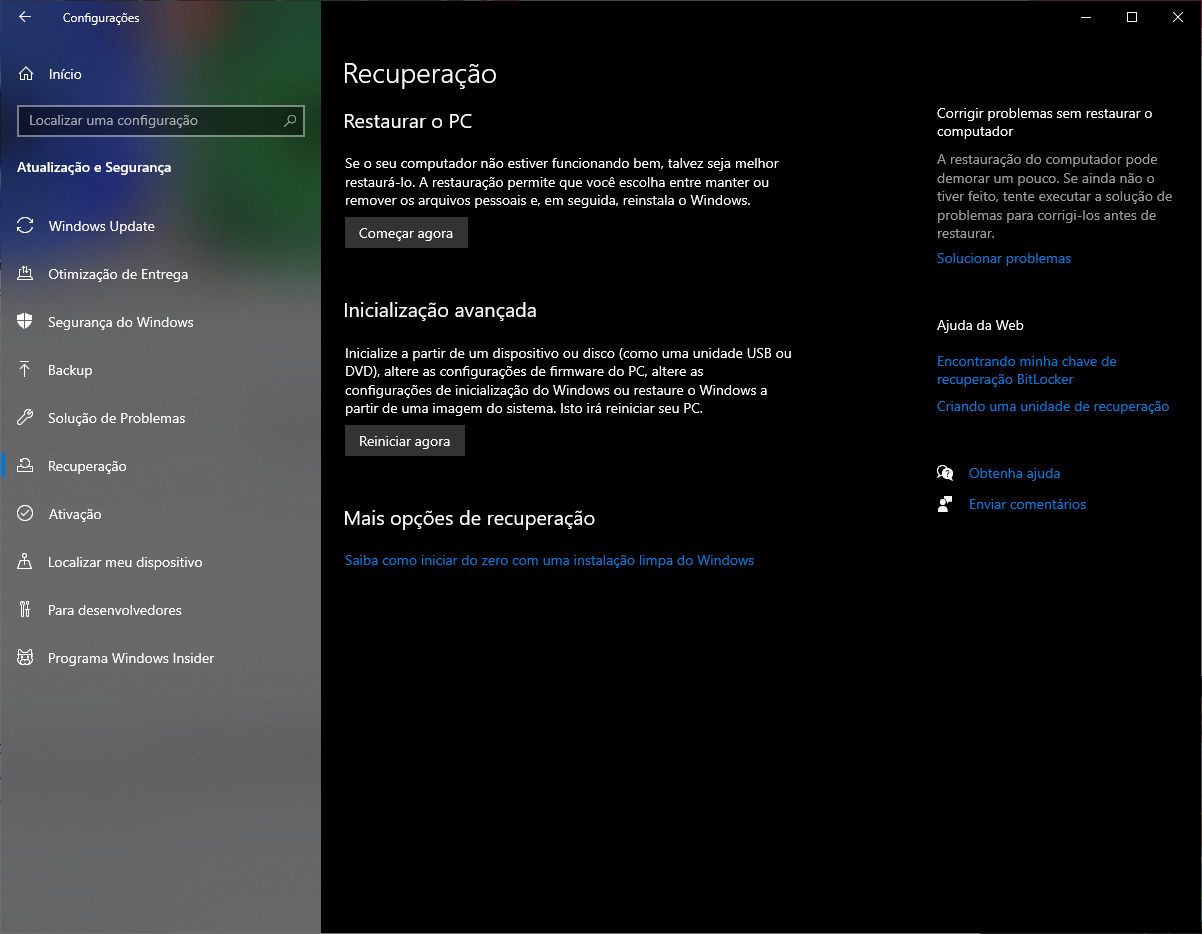
Task: Click the Backup upload arrow icon
Action: [26, 370]
